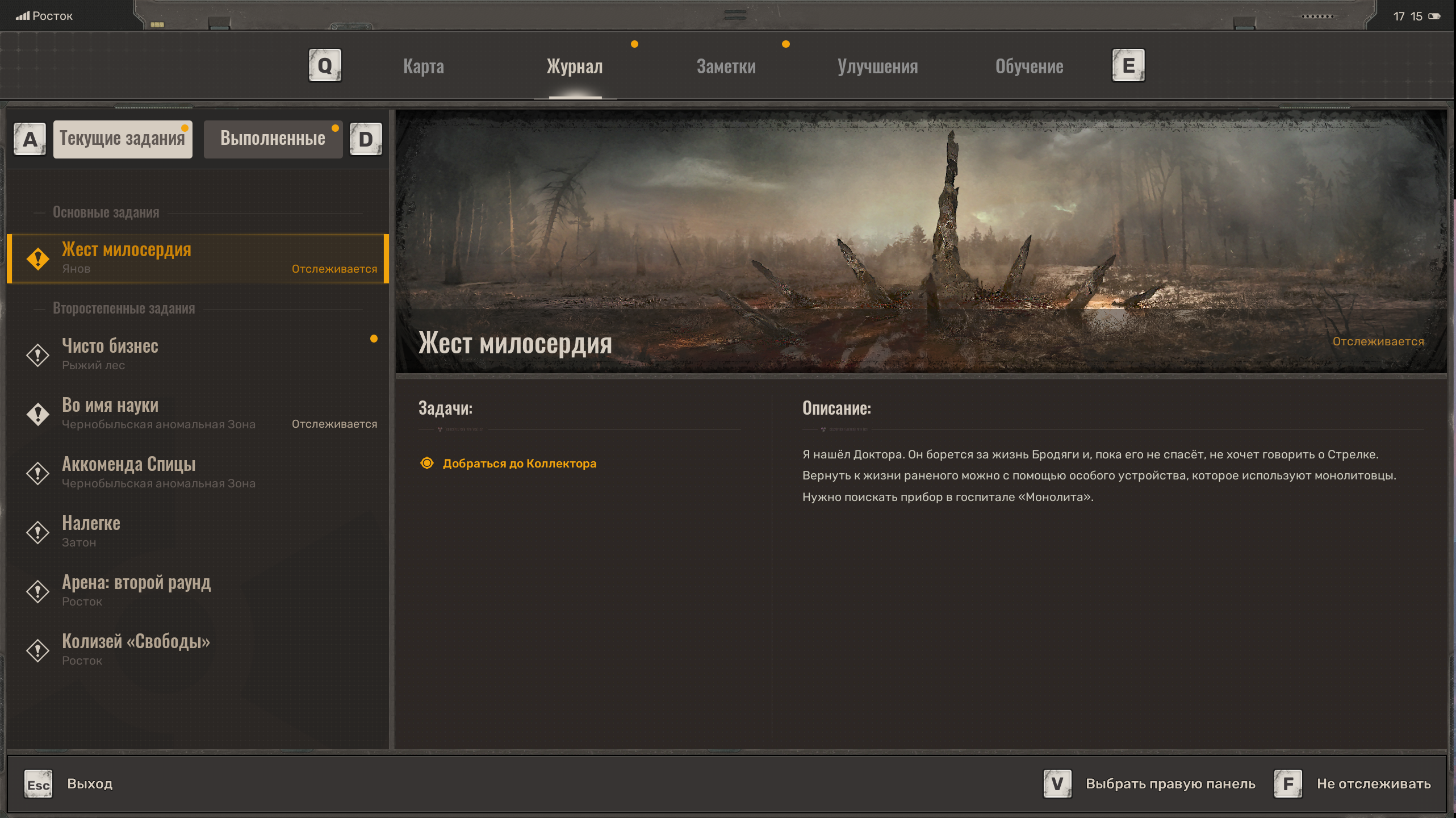Click the V key icon
The width and height of the screenshot is (1456, 818).
(x=1057, y=784)
